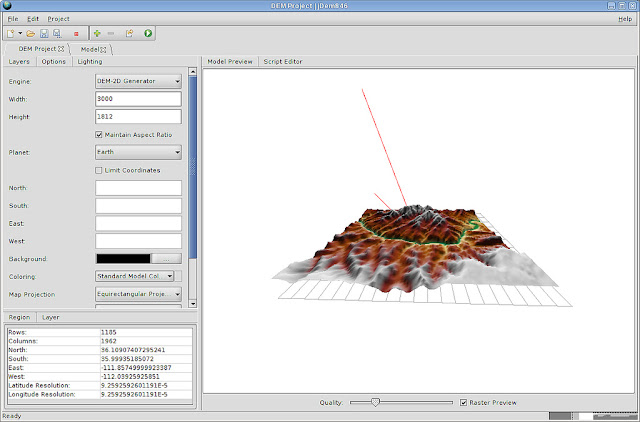Switch to the Lighting tab
Screen dimensions: 640x422
click(90, 62)
